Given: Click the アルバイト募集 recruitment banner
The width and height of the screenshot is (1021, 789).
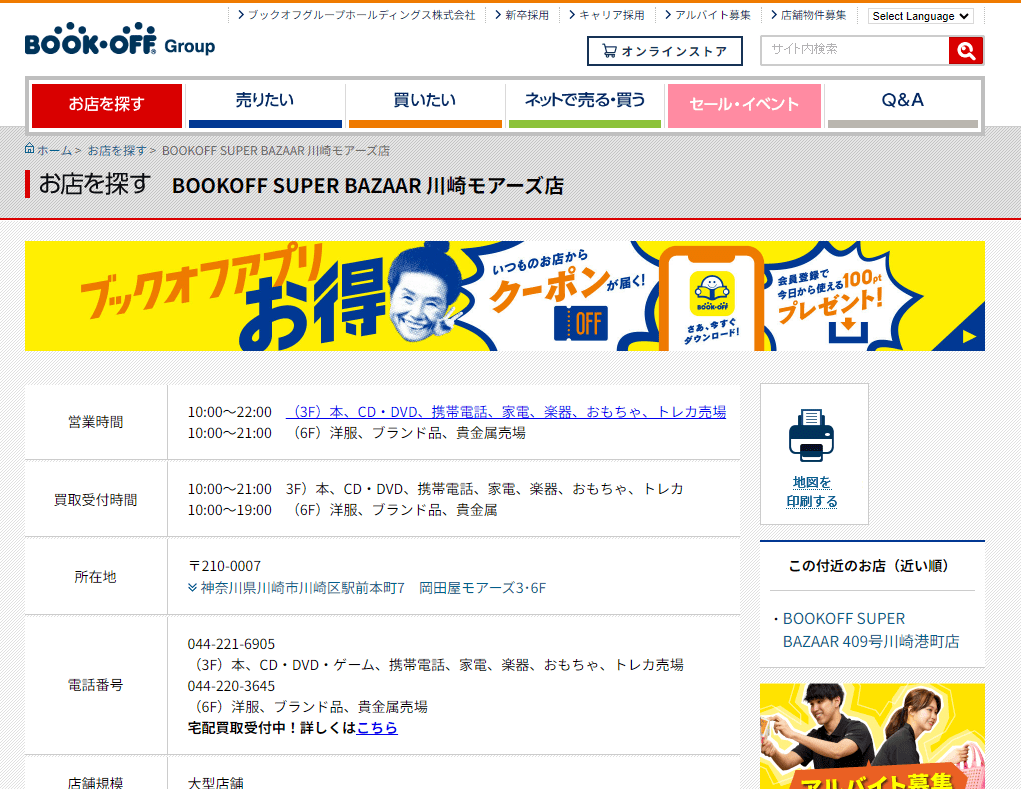Looking at the screenshot, I should (871, 737).
